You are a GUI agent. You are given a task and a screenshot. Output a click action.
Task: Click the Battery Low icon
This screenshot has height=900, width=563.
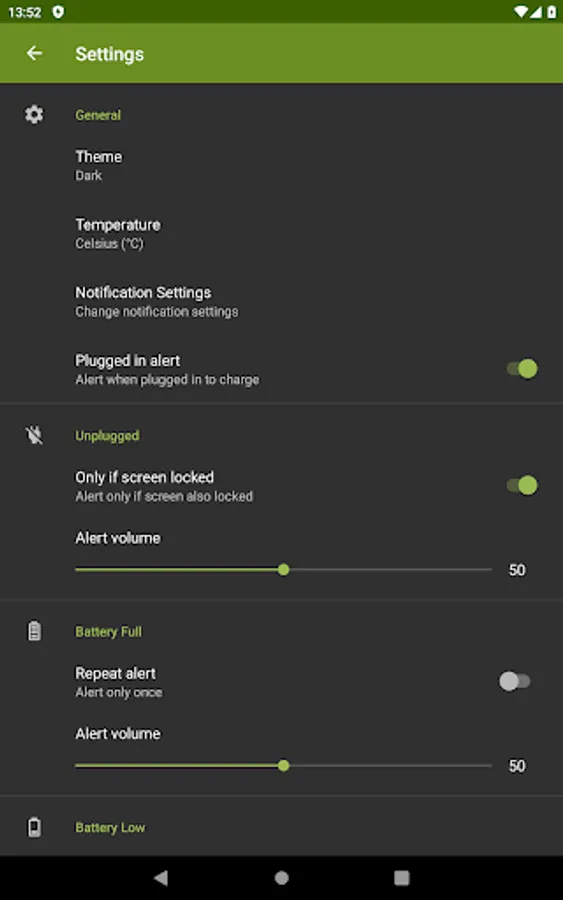[34, 827]
